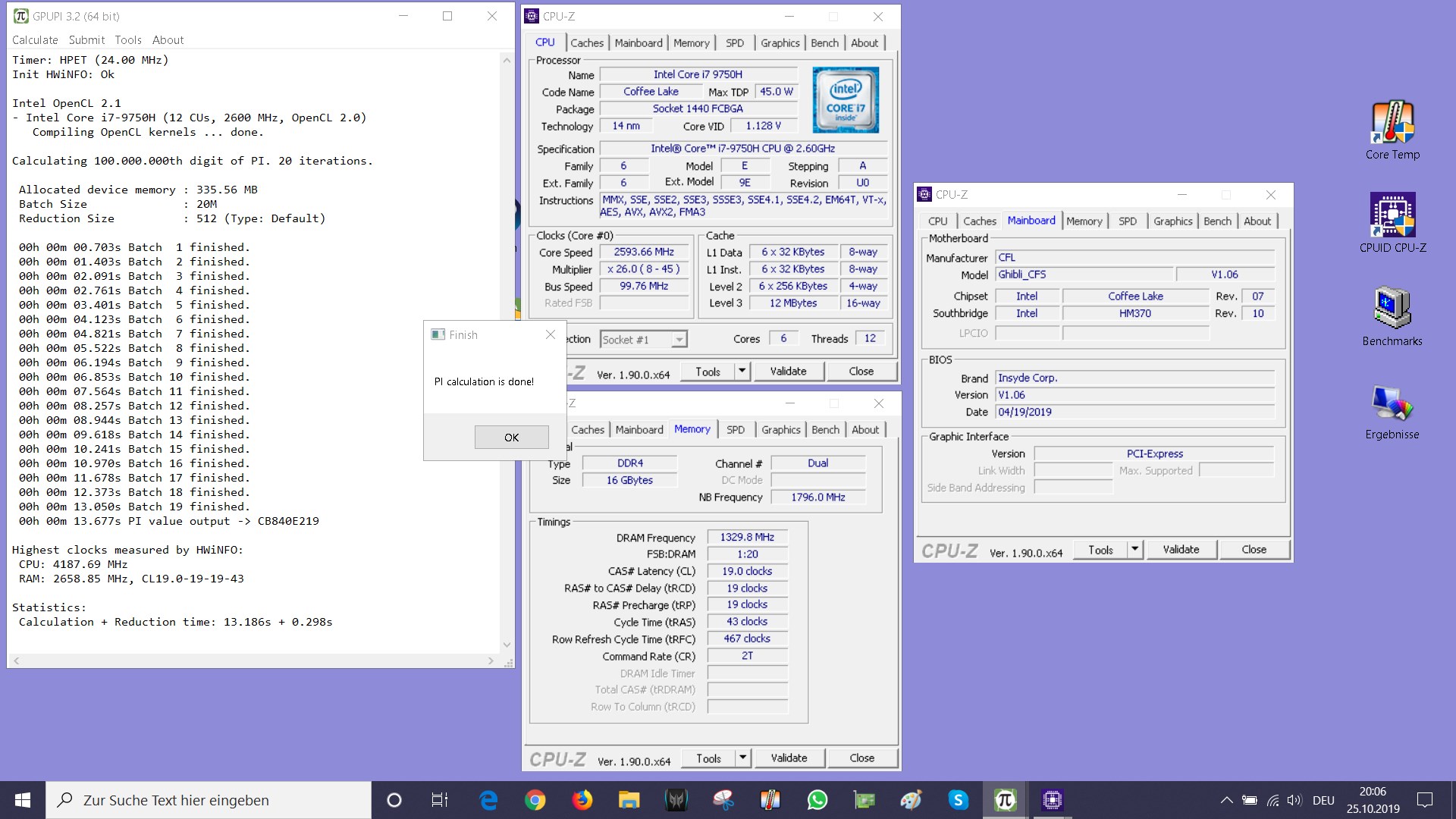Screen dimensions: 1456x819
Task: Select Graphics tab in Memory CPU-Z window
Action: click(781, 430)
